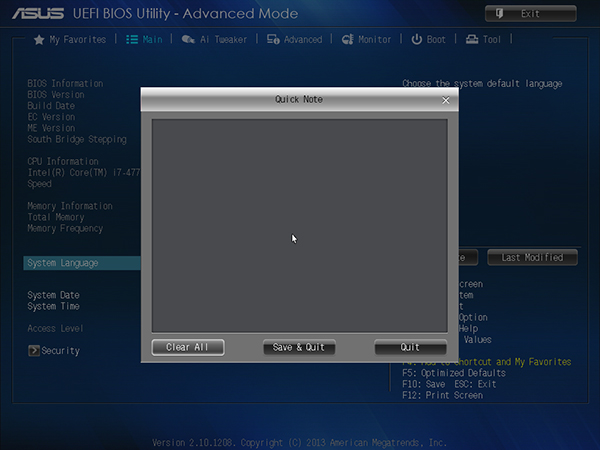This screenshot has width=600, height=450.
Task: Expand the Security submenu arrow
Action: coord(34,351)
